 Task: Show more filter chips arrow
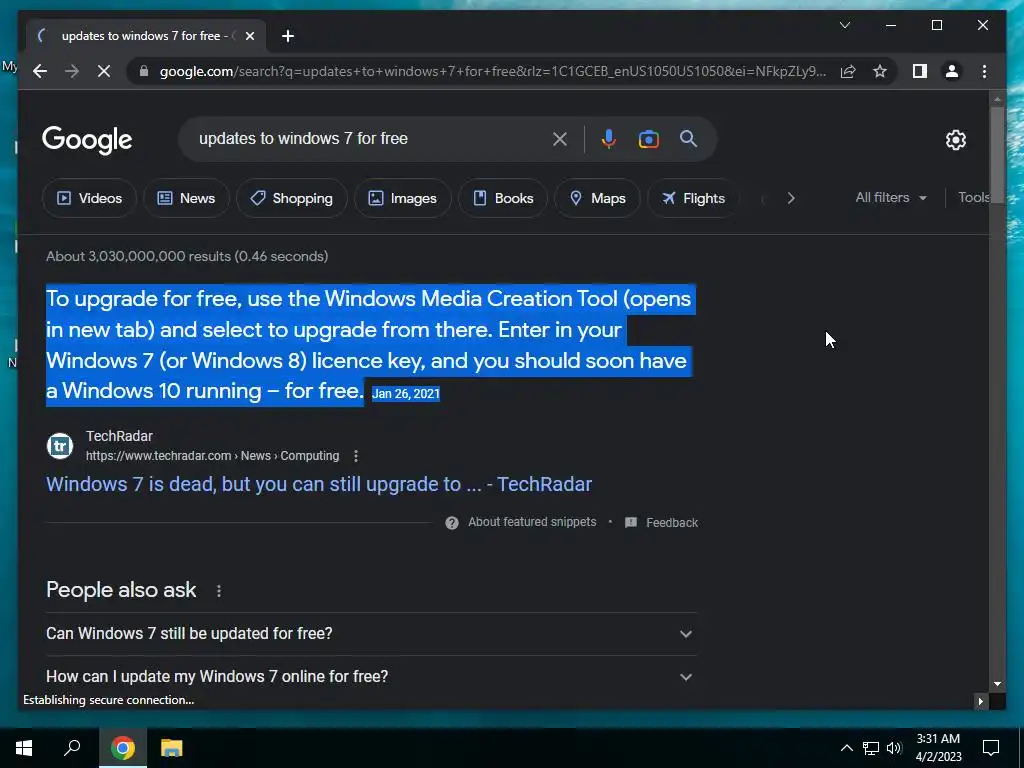click(791, 198)
